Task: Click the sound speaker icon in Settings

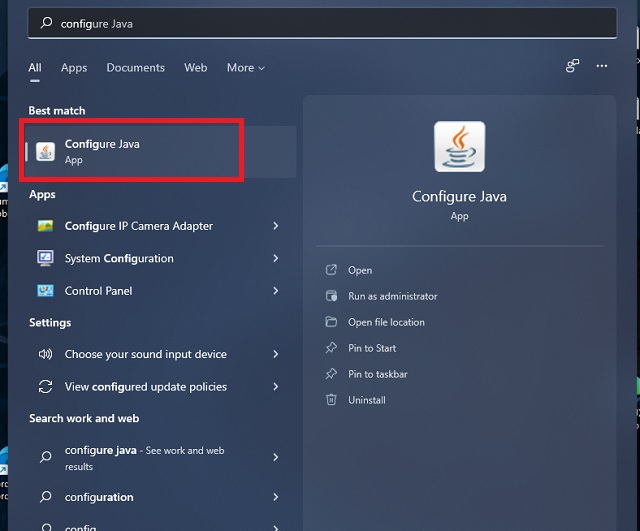Action: (x=45, y=354)
